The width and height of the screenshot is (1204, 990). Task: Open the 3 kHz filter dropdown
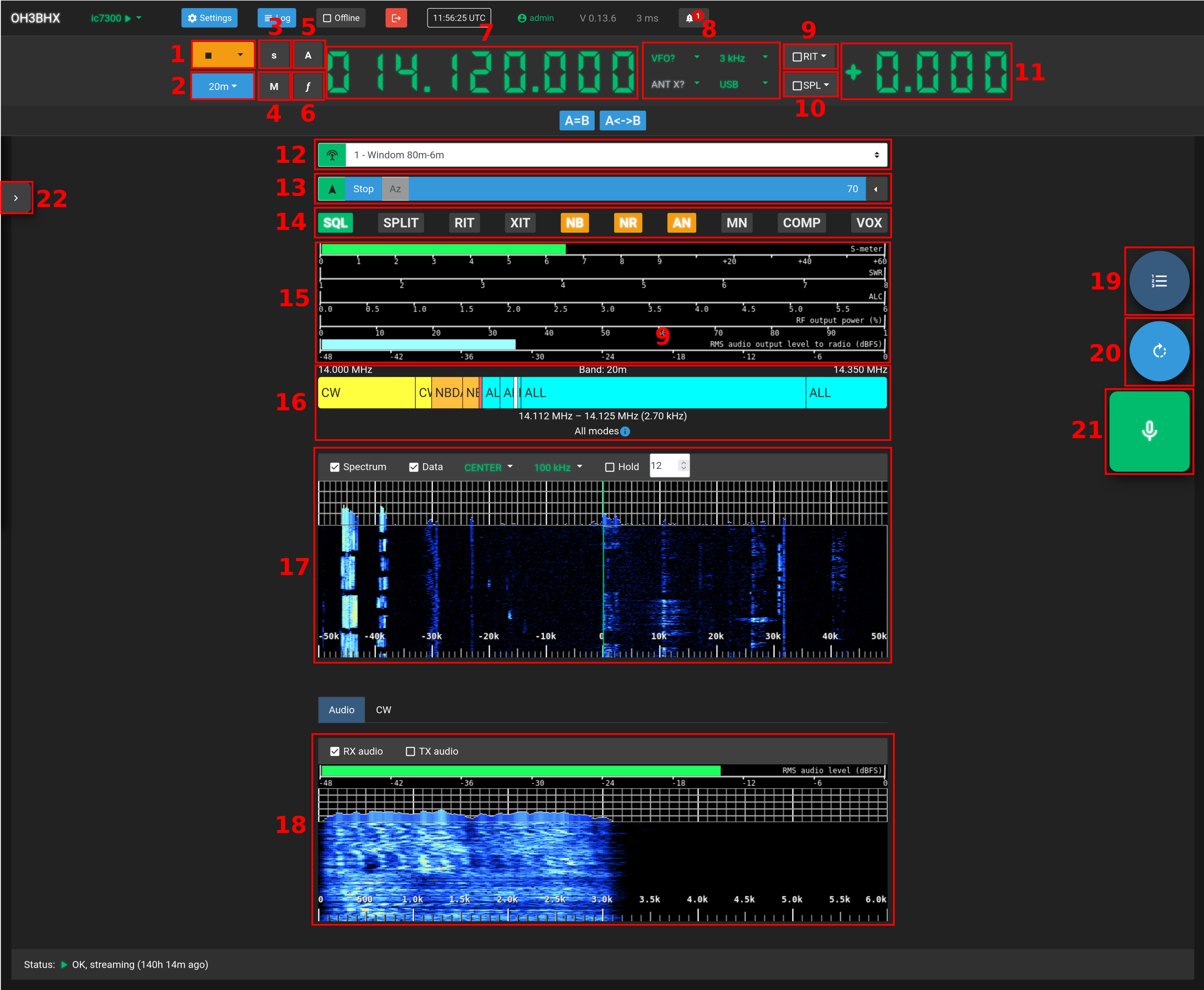tap(743, 58)
